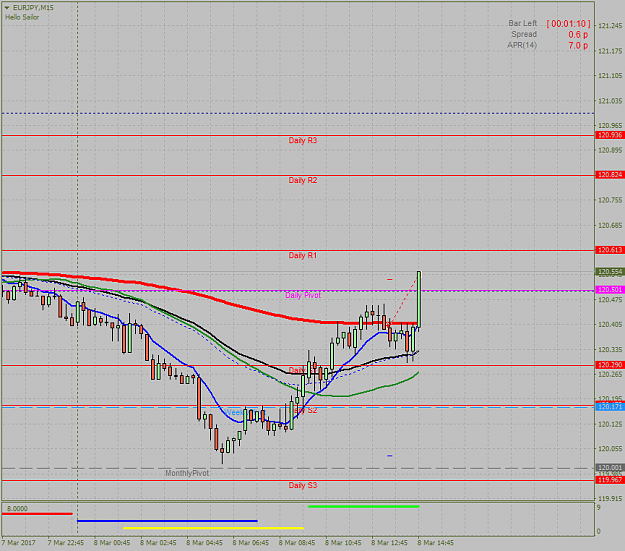This screenshot has height=551, width=625.
Task: Select the 'Daily S3' line label
Action: 303,485
